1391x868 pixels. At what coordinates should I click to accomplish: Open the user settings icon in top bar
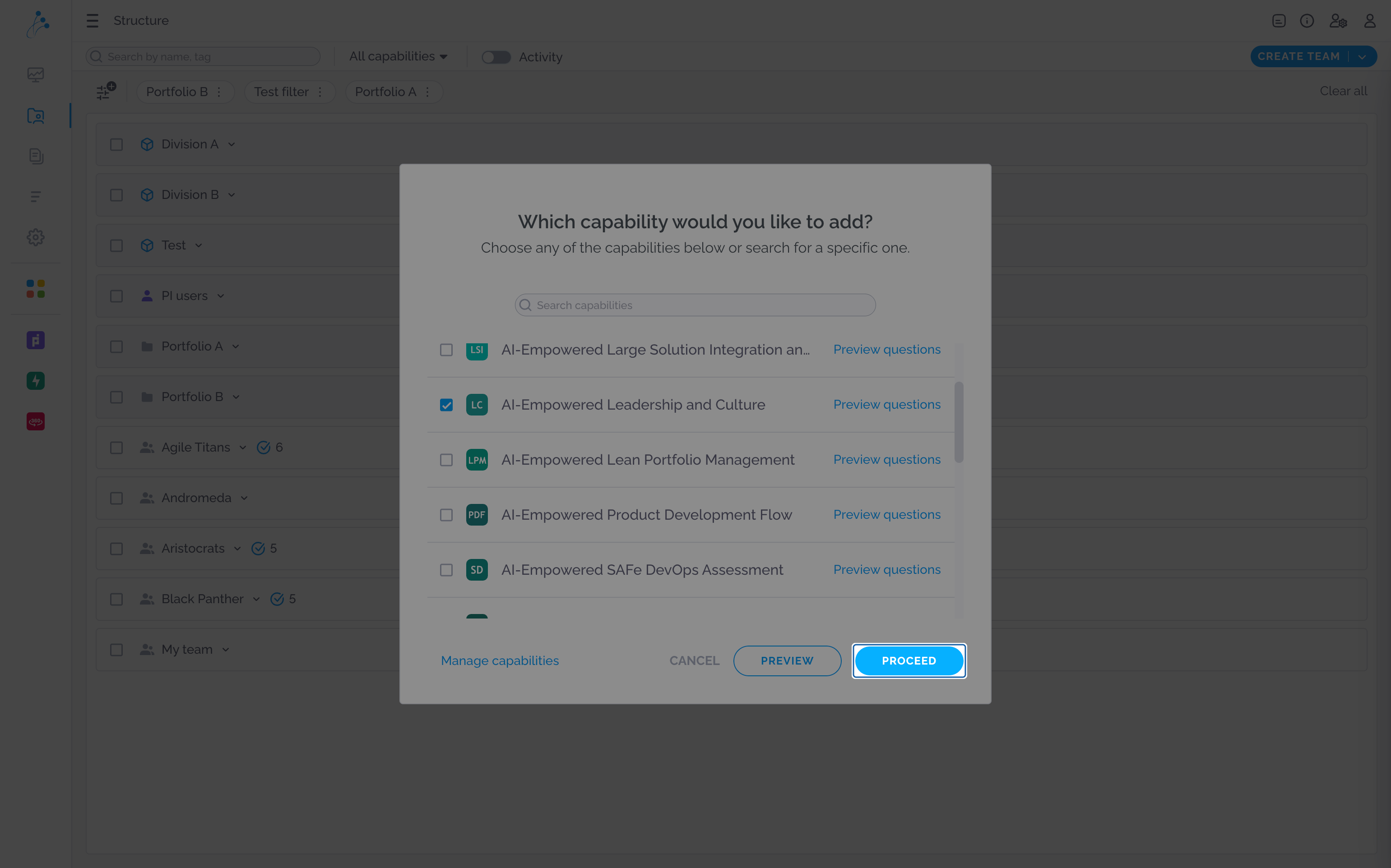pyautogui.click(x=1338, y=21)
